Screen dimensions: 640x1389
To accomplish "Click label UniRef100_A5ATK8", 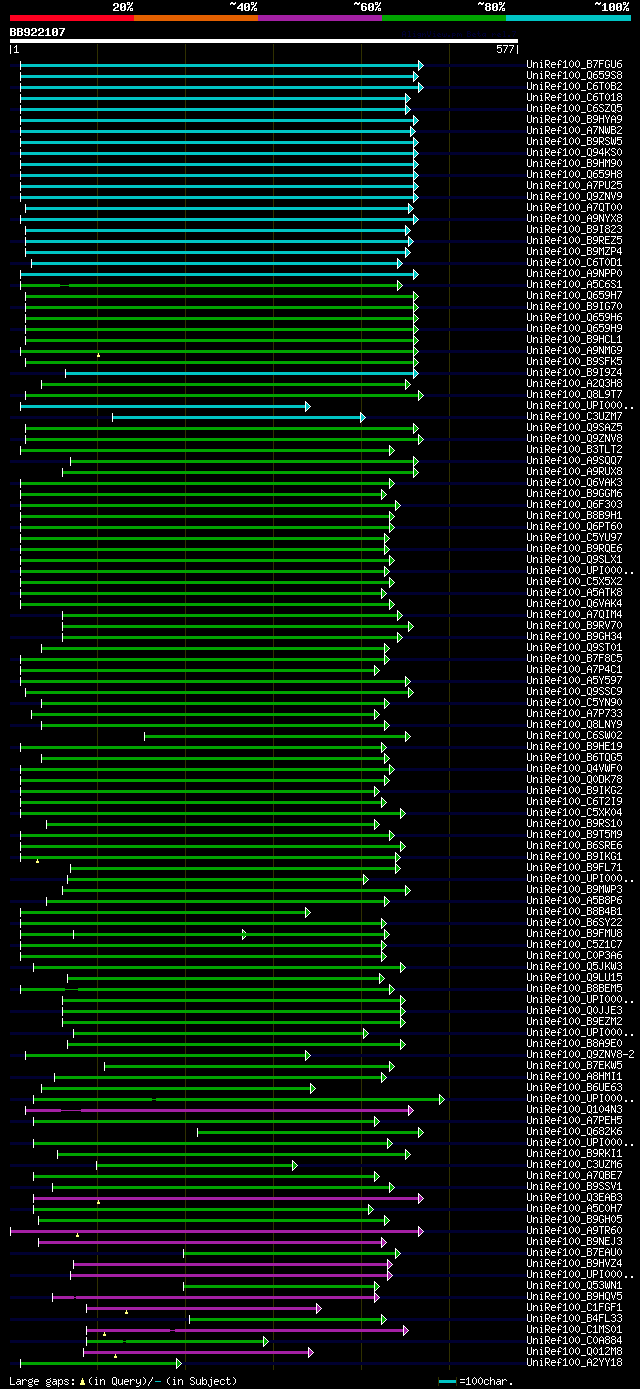I will (x=574, y=593).
